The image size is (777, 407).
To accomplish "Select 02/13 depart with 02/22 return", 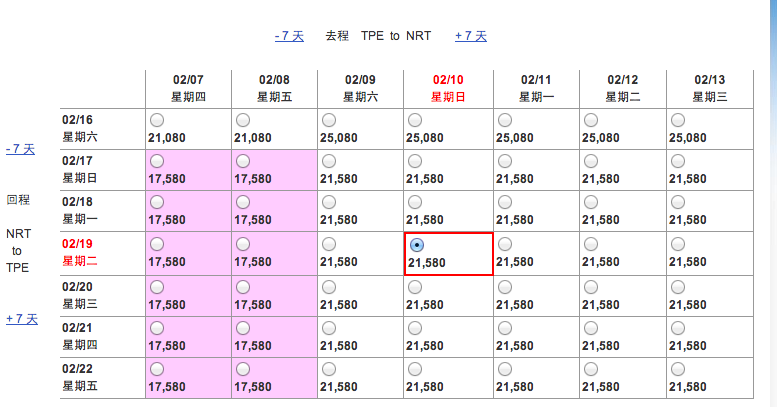I will 678,369.
